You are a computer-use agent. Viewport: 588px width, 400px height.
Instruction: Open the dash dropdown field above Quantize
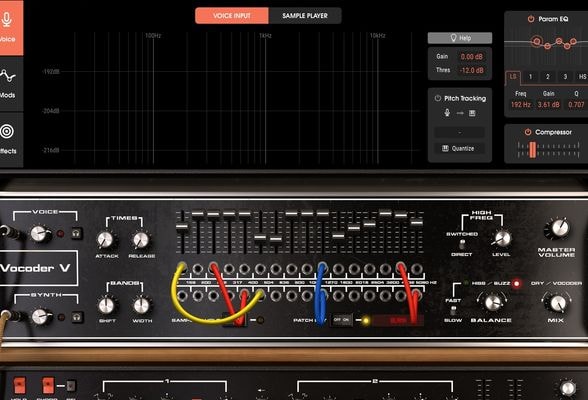(x=460, y=132)
